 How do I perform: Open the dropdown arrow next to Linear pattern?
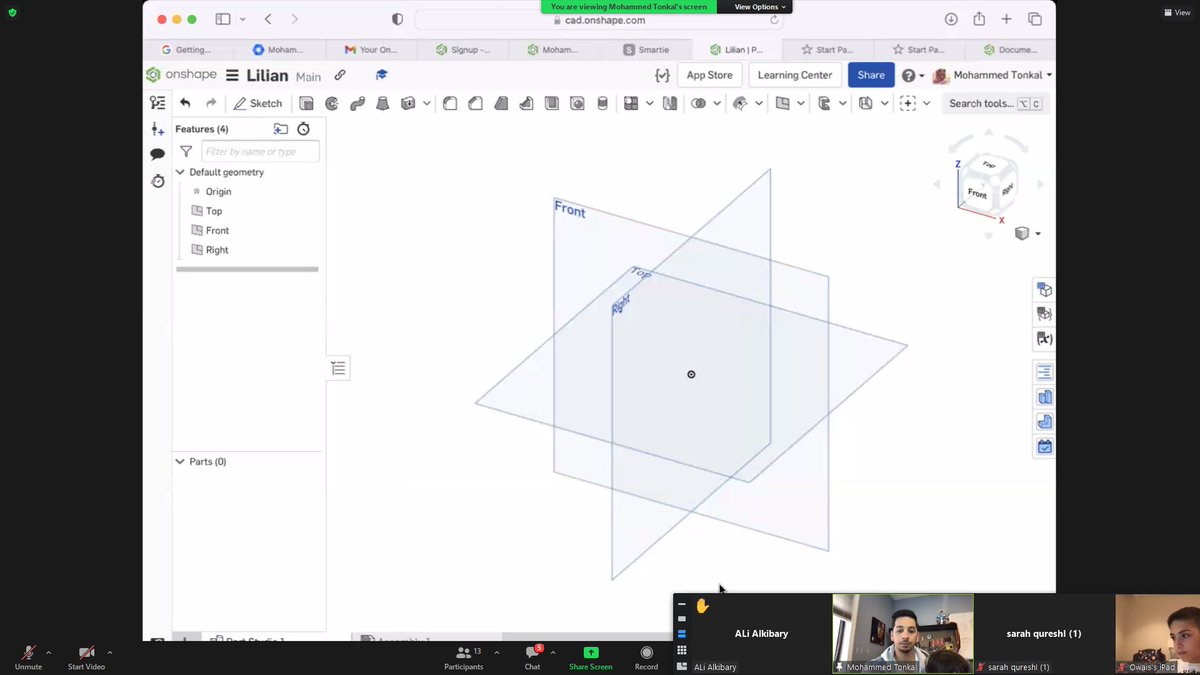click(x=650, y=103)
